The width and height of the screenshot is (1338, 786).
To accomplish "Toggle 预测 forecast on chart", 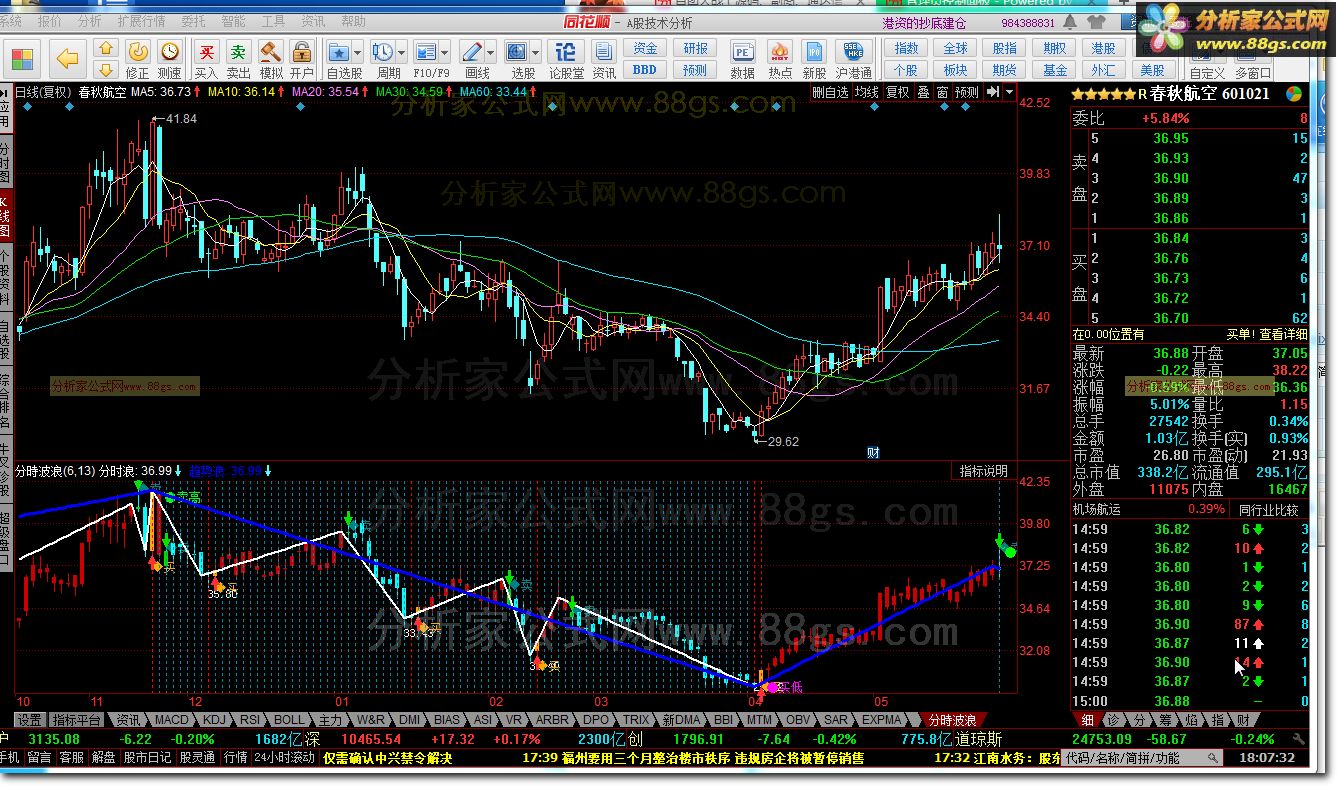I will point(966,92).
